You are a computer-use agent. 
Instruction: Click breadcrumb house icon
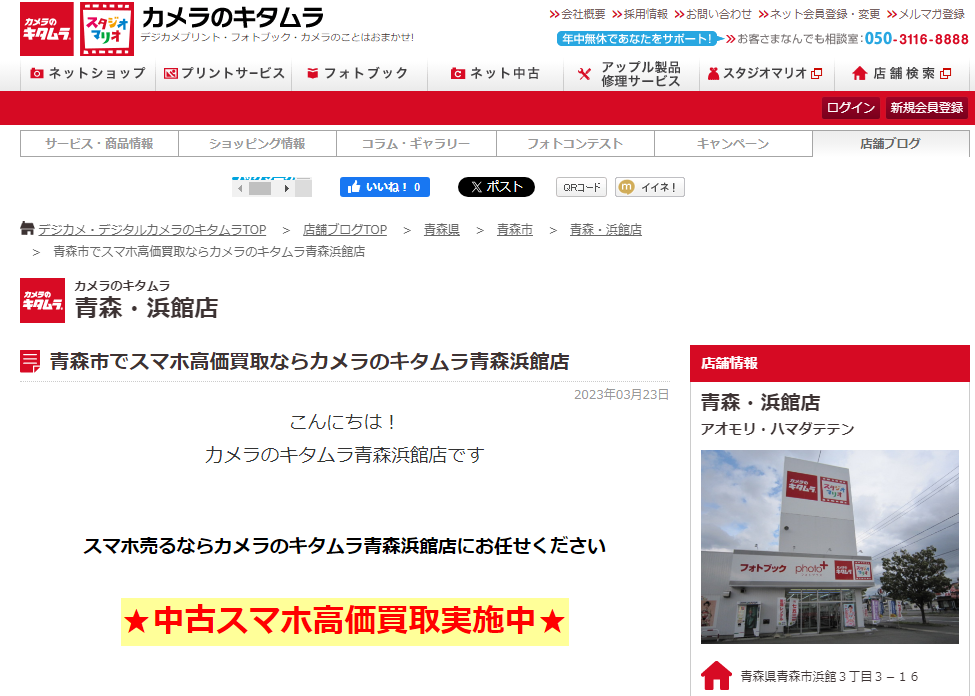click(27, 228)
